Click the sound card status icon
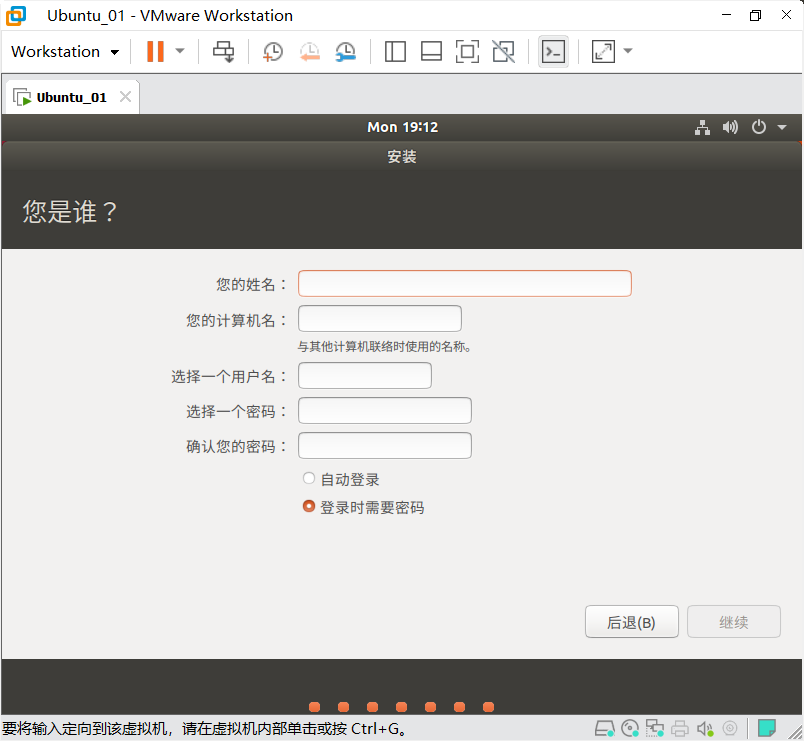Screen dimensions: 804x741 tap(705, 728)
